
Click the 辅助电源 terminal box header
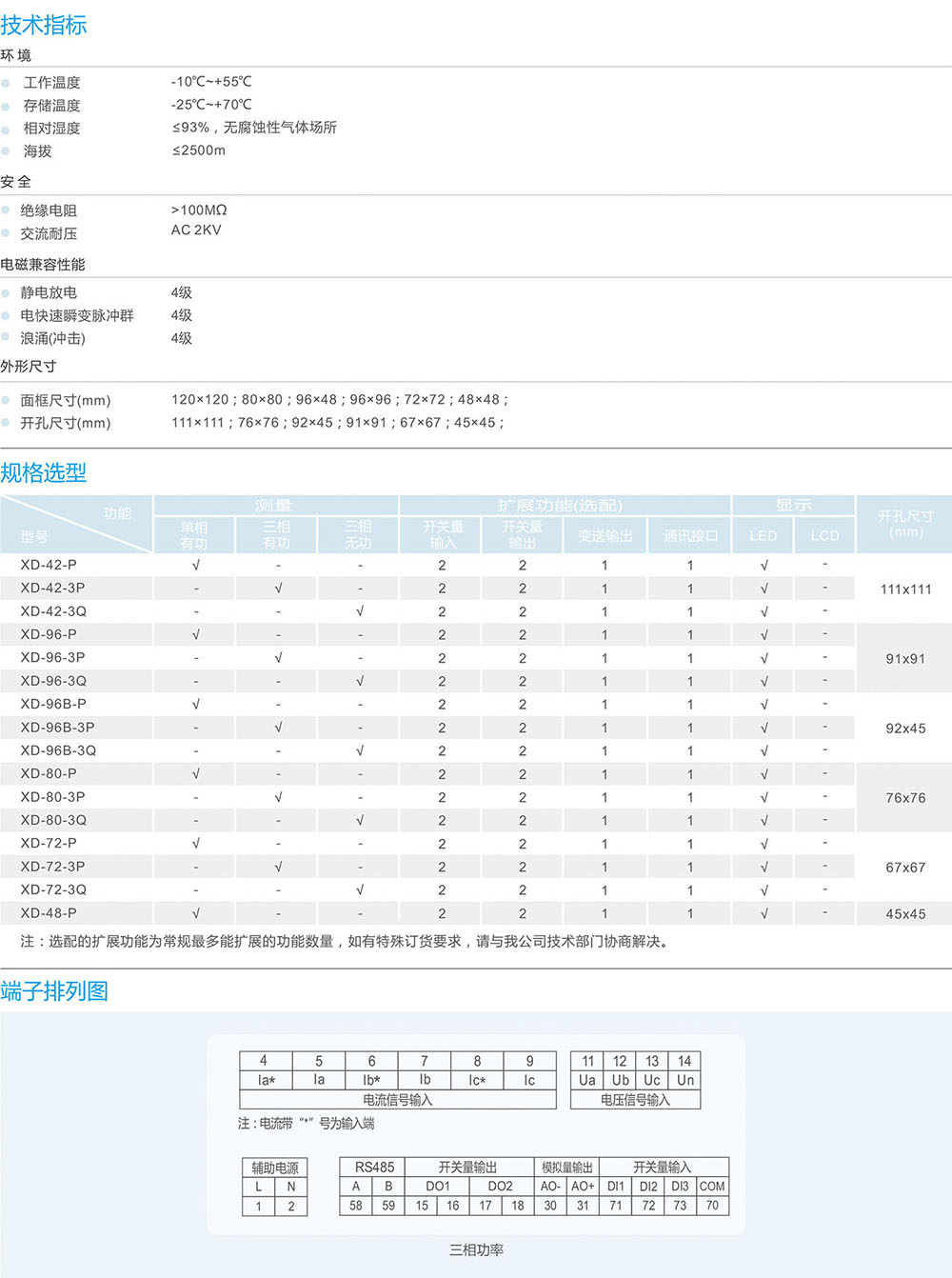pos(275,1168)
